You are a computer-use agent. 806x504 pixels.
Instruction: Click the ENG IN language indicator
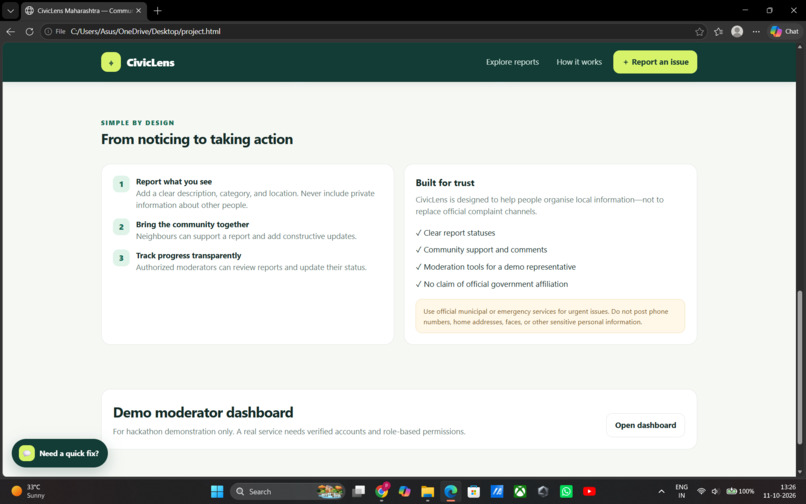(x=682, y=492)
